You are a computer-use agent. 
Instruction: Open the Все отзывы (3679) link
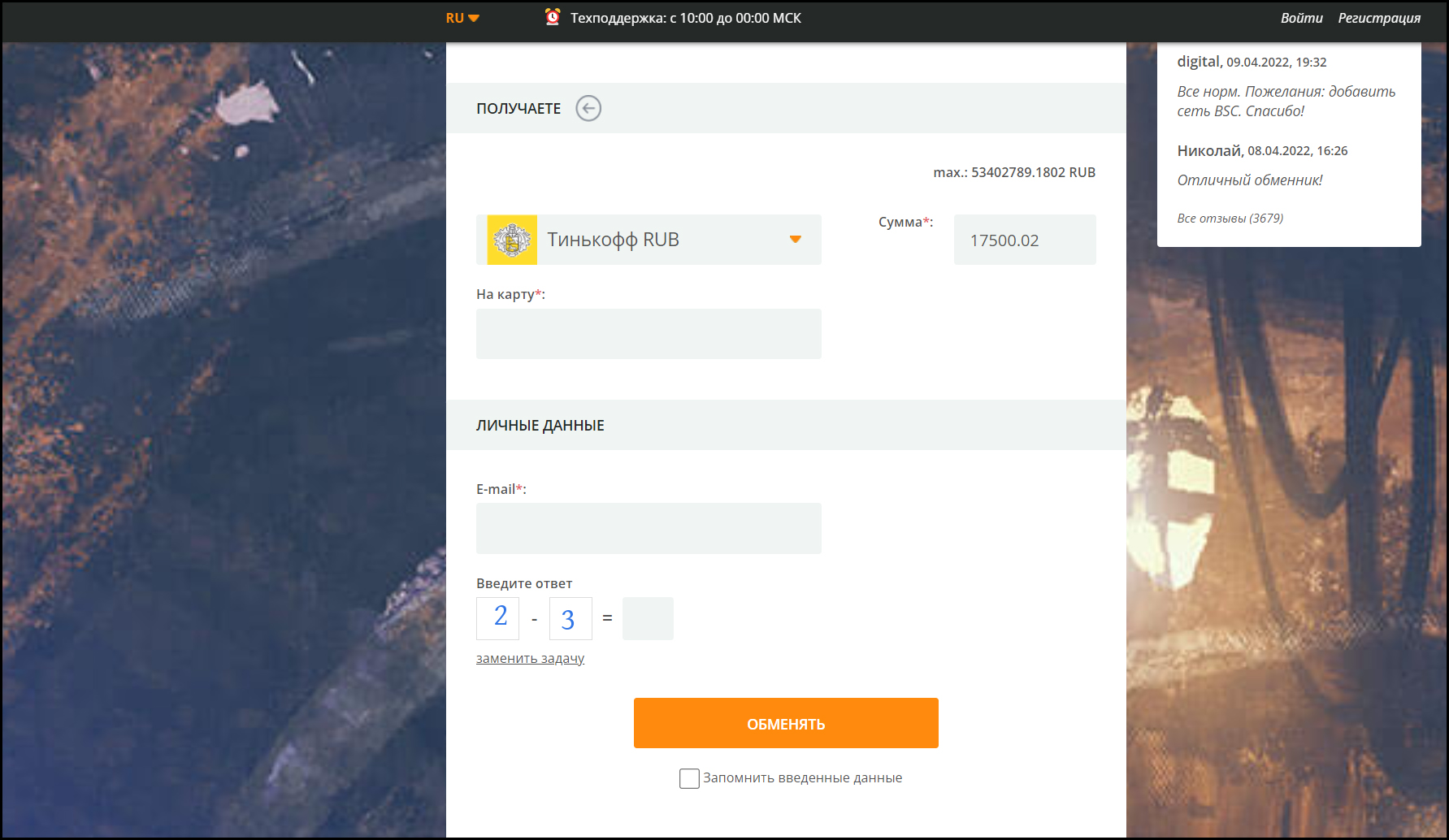click(1230, 218)
